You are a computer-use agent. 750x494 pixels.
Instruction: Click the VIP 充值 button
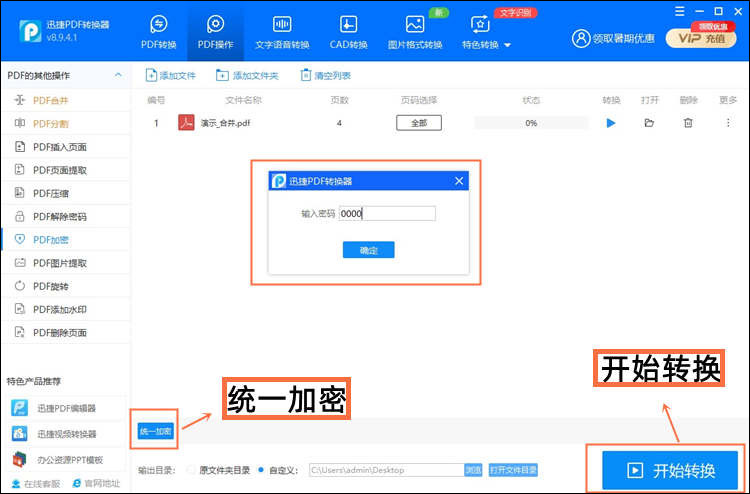coord(701,39)
